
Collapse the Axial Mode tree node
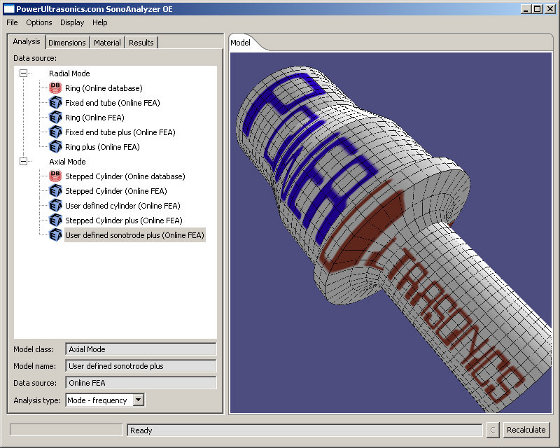(x=23, y=161)
